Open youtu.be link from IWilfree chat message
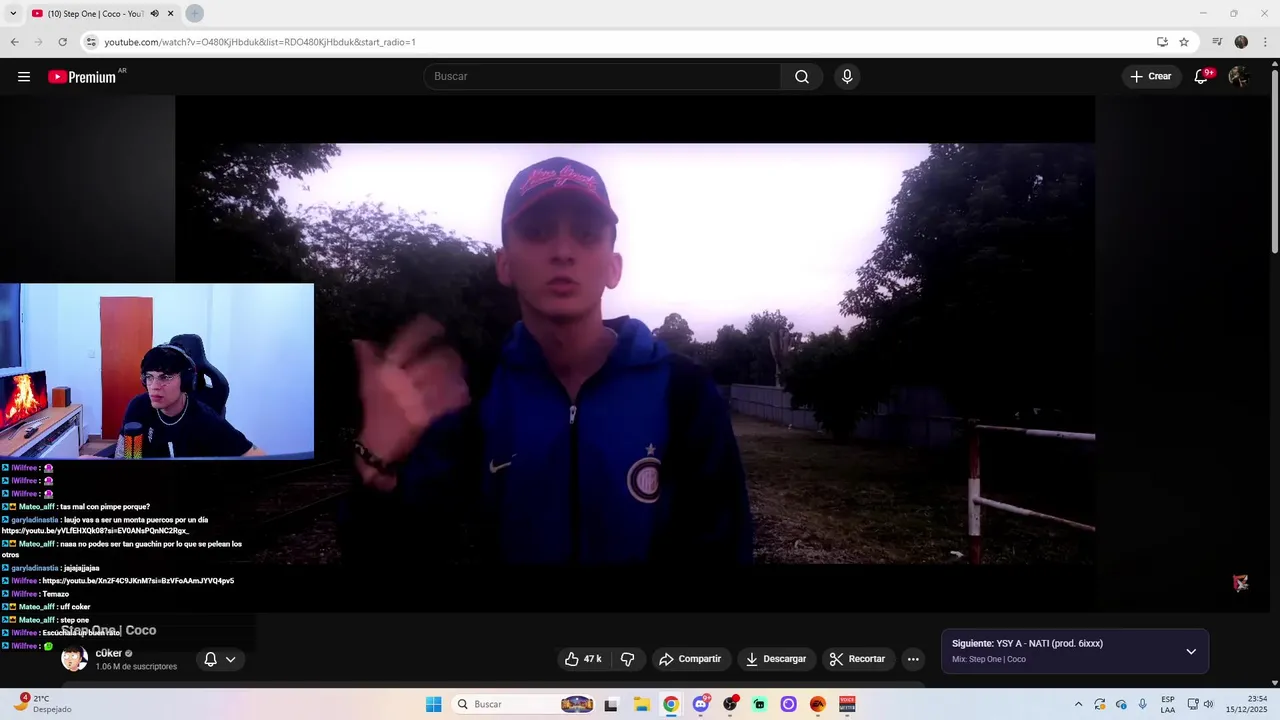The height and width of the screenshot is (720, 1280). [138, 581]
